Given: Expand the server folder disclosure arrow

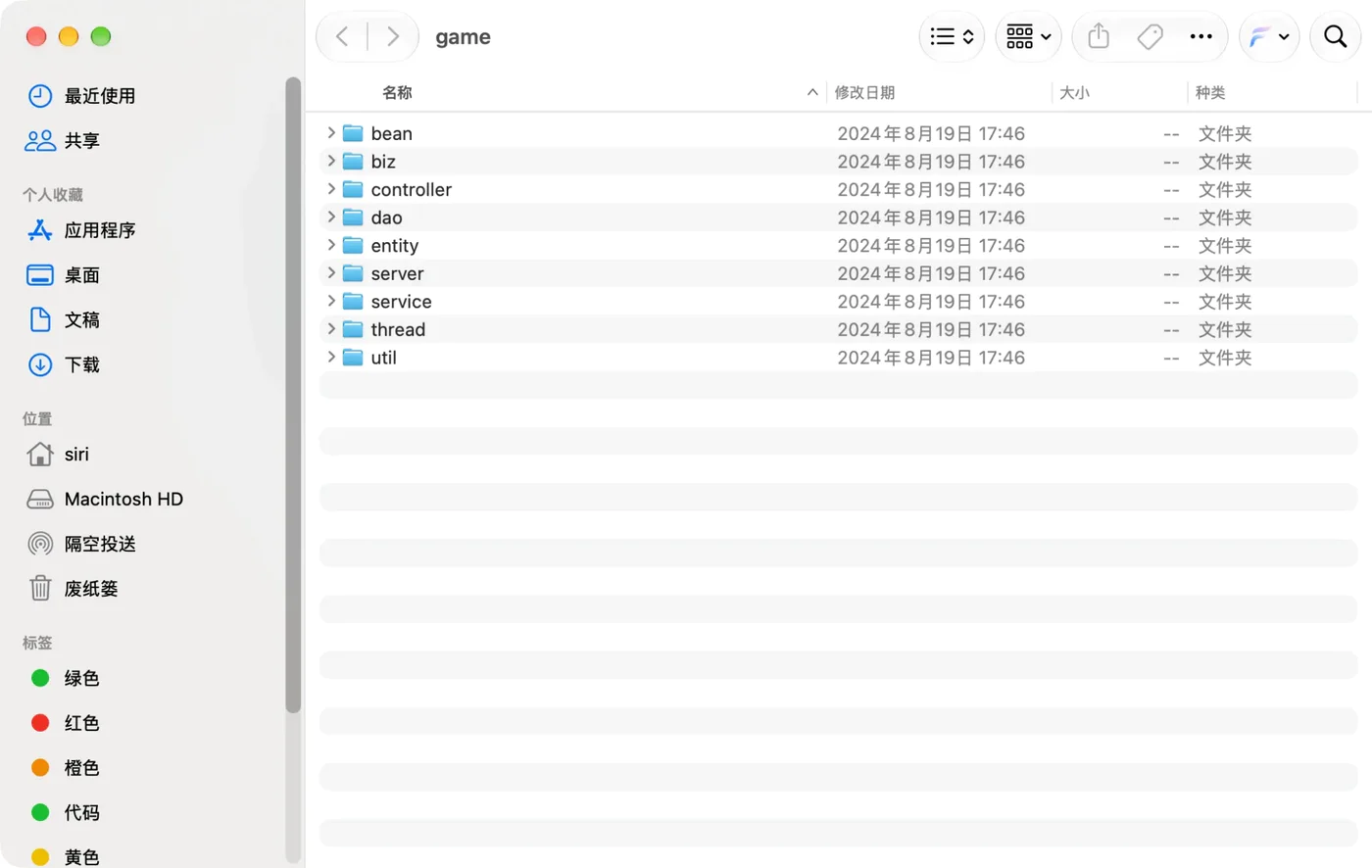Looking at the screenshot, I should point(331,273).
